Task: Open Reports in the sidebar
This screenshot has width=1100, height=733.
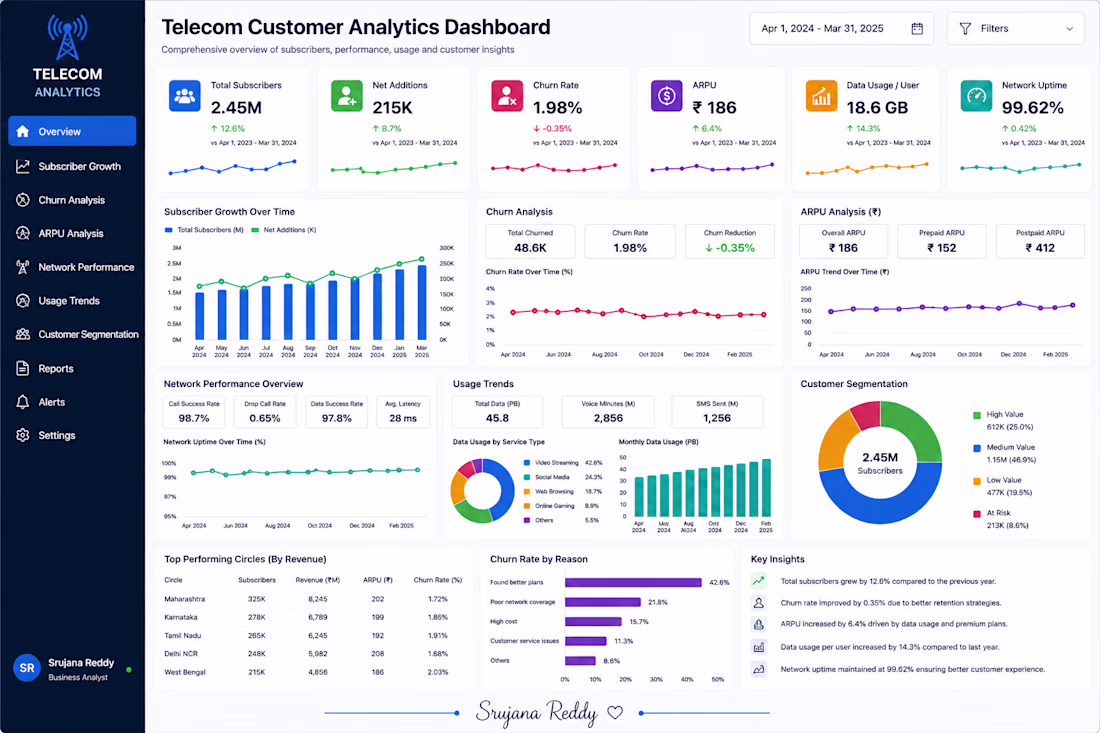Action: 72,368
